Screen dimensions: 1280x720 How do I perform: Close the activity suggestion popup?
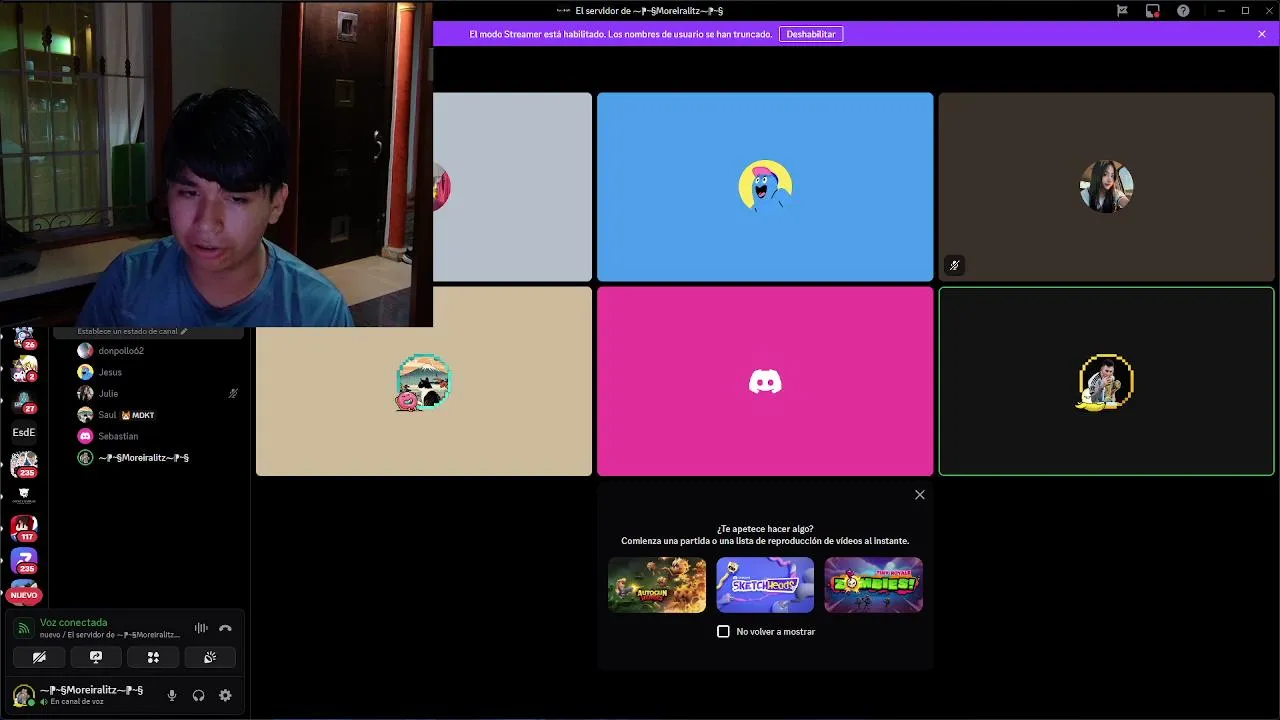[x=920, y=495]
